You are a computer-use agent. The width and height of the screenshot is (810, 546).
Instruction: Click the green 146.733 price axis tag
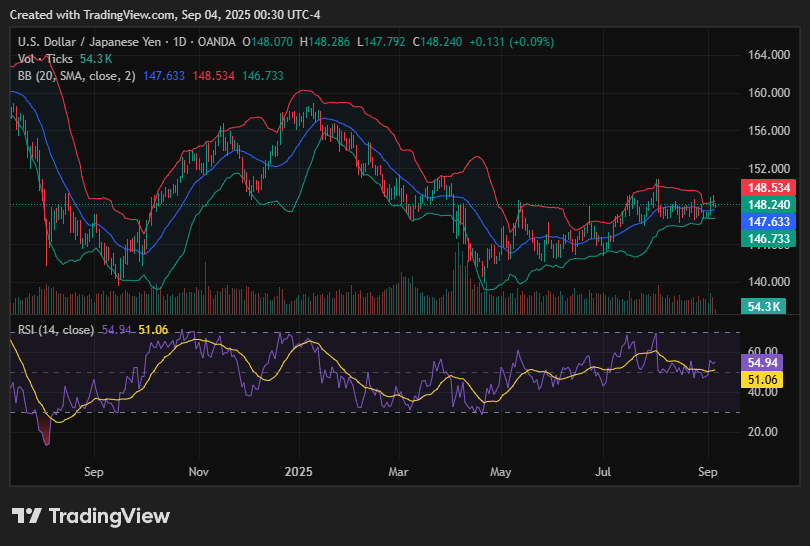[x=769, y=239]
